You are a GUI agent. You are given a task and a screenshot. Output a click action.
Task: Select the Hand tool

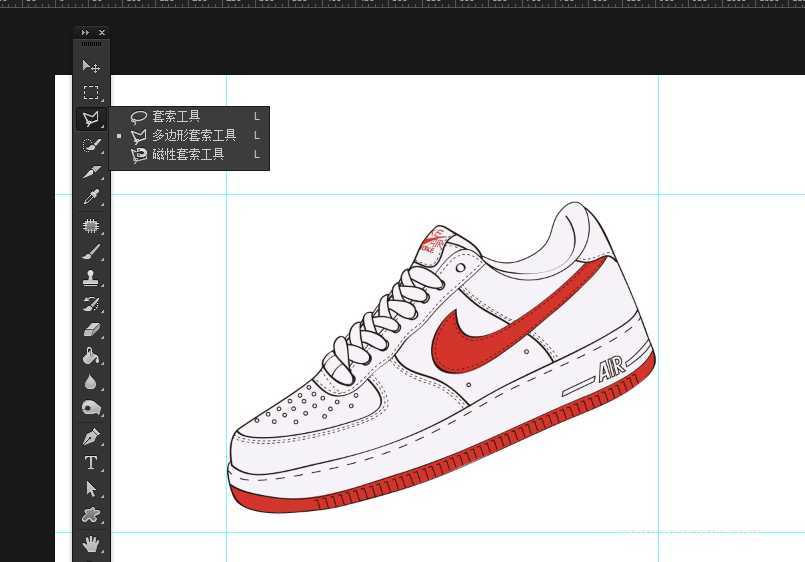click(91, 543)
